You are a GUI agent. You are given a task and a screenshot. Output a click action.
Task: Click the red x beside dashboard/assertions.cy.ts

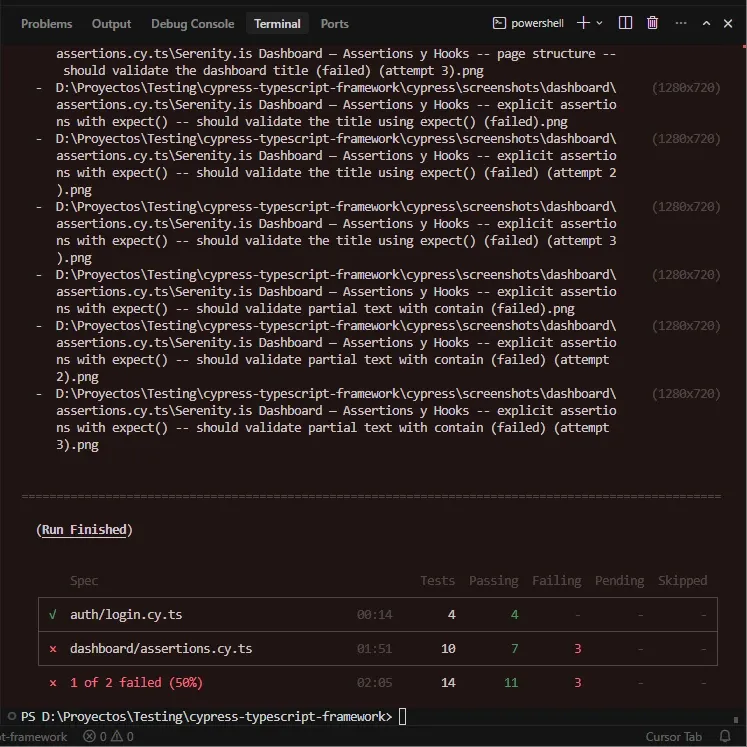(53, 648)
